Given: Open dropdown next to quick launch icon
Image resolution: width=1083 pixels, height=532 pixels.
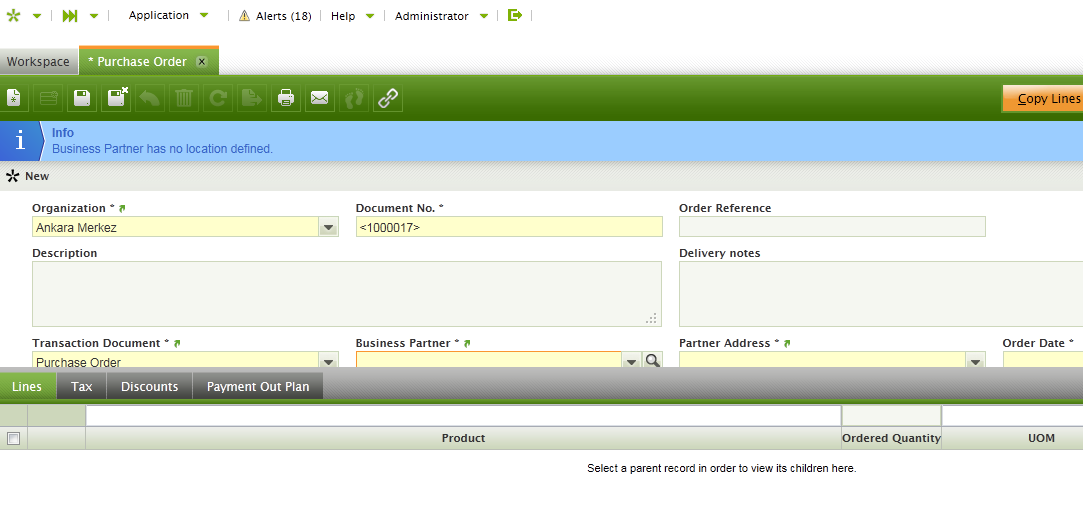Looking at the screenshot, I should click(95, 16).
